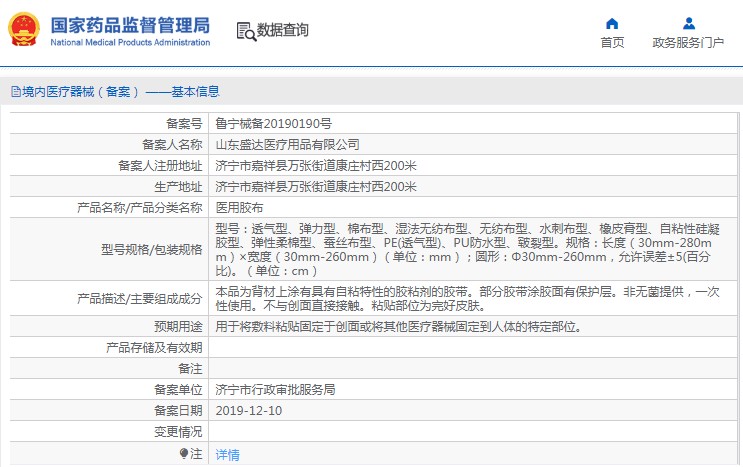Click the 备案号 label
The image size is (743, 467).
point(184,124)
